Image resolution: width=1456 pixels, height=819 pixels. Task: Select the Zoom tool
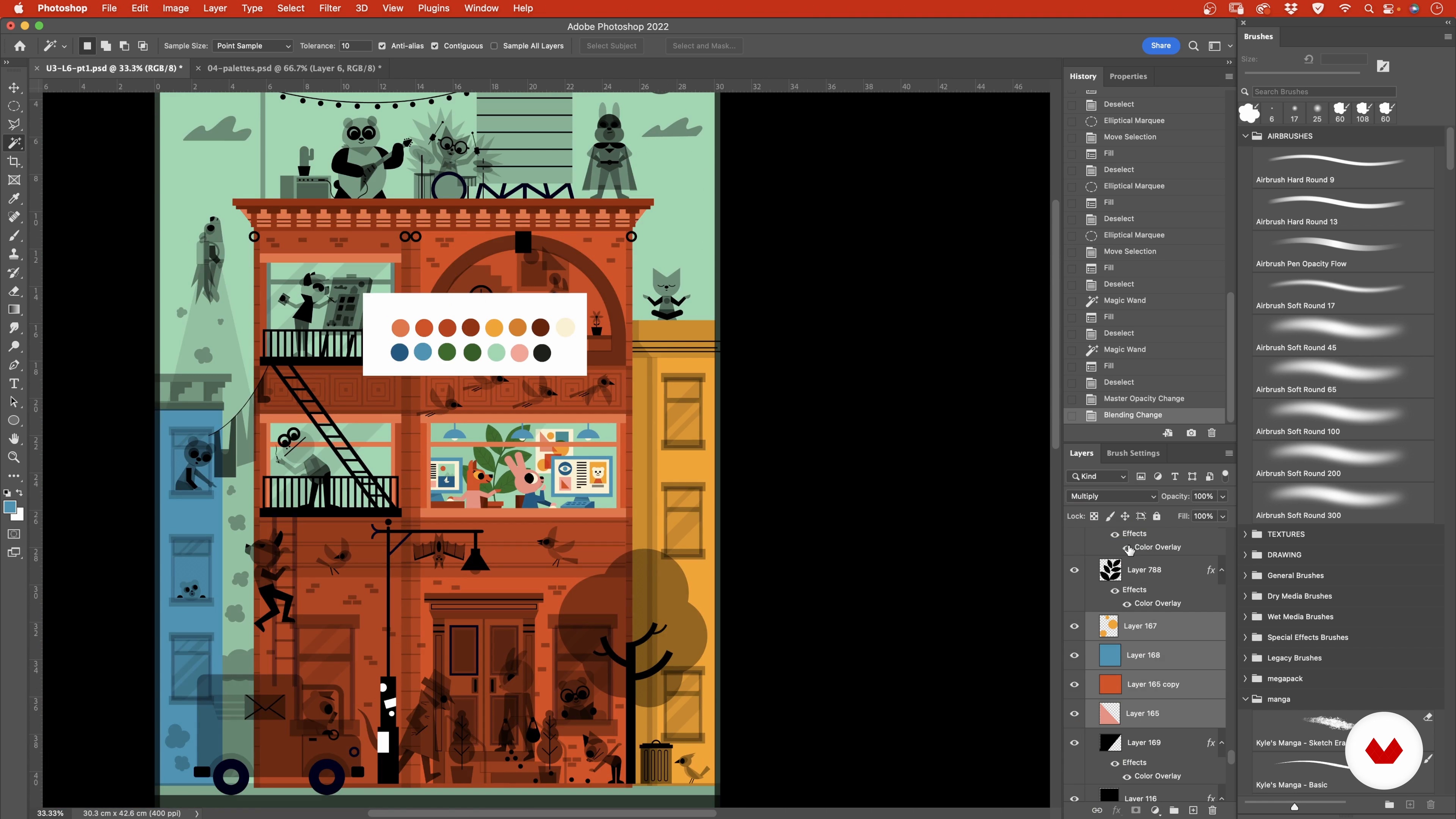click(x=14, y=457)
